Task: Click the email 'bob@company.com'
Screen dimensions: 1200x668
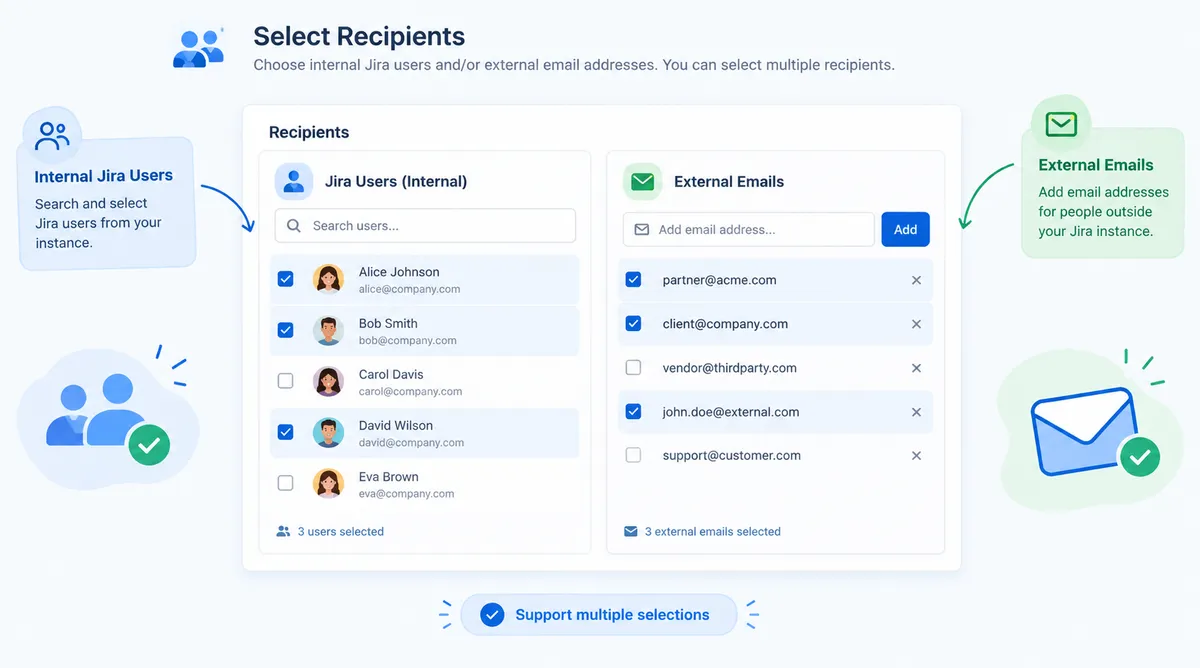Action: coord(408,340)
